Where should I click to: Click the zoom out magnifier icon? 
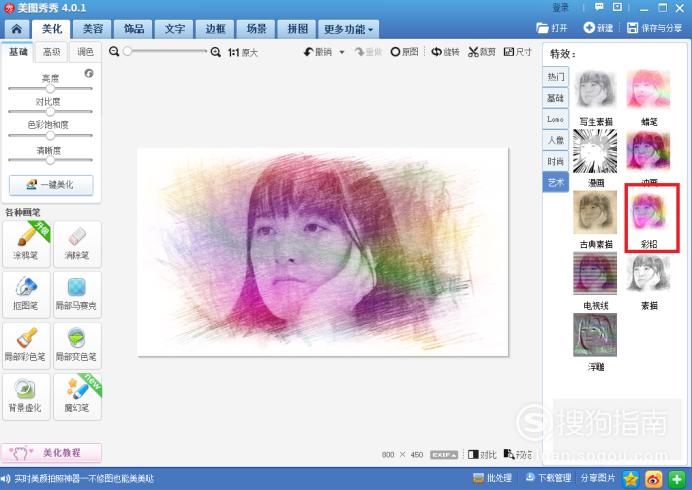coord(114,52)
